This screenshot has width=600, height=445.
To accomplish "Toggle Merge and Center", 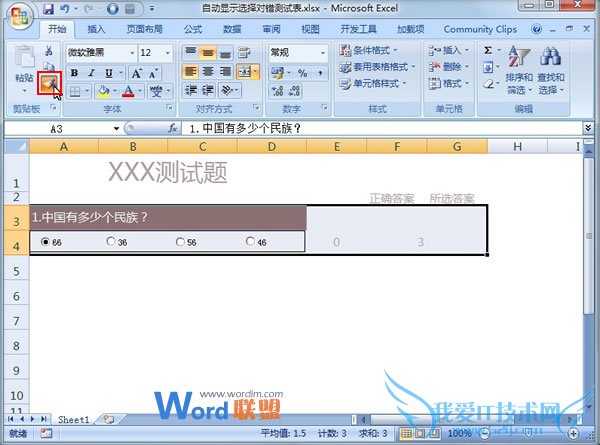I will click(245, 72).
